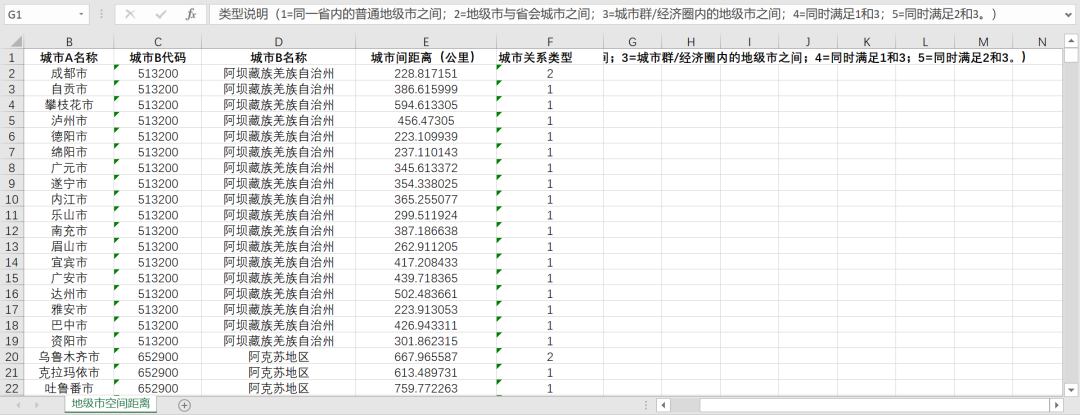Image resolution: width=1080 pixels, height=415 pixels.
Task: Click header cell 城市A名称
Action: [70, 58]
